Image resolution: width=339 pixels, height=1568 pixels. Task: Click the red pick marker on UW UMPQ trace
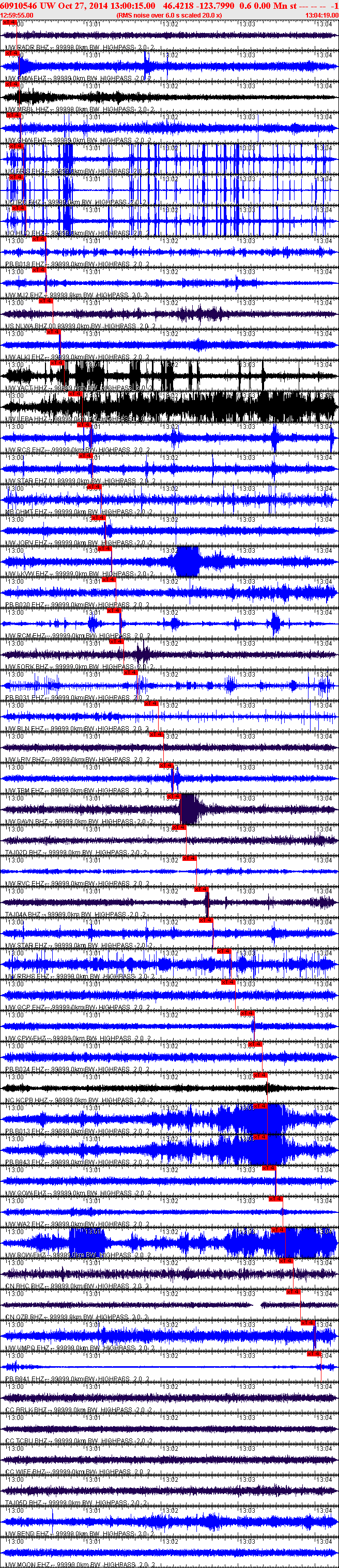point(308,1323)
